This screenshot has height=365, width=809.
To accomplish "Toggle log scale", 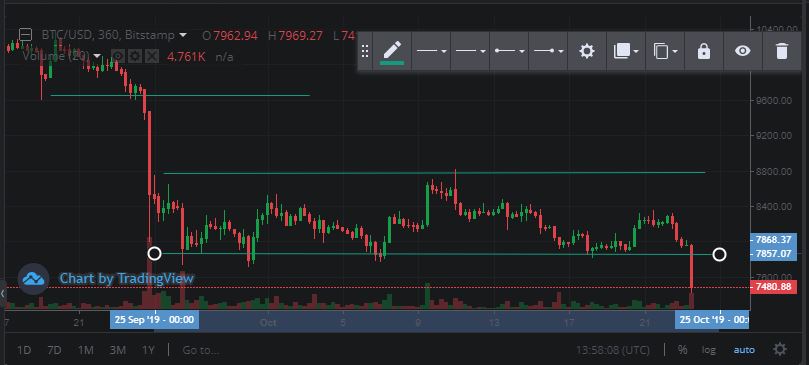I will point(709,350).
